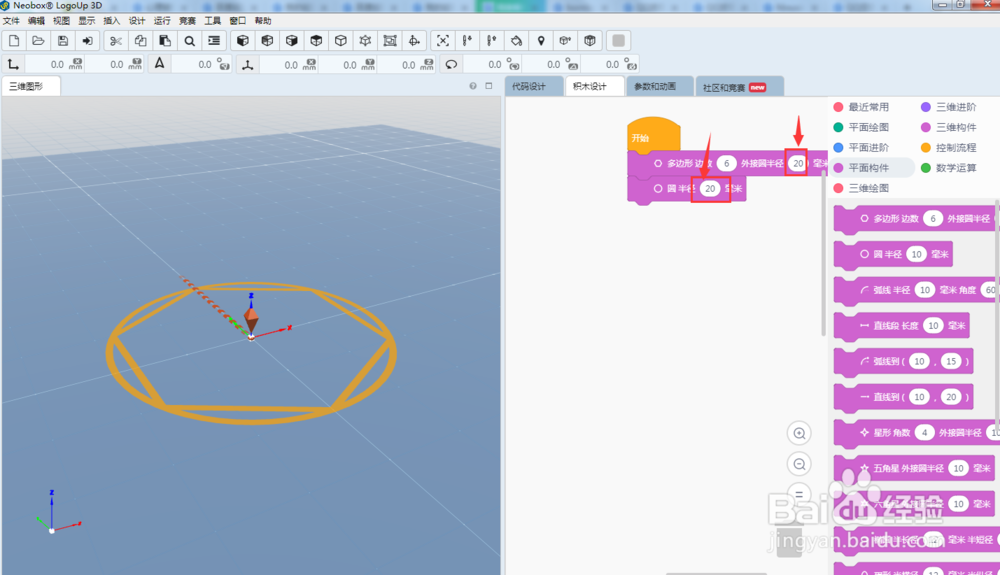Select the 平面进阶 block category
The height and width of the screenshot is (575, 1000).
(x=862, y=148)
